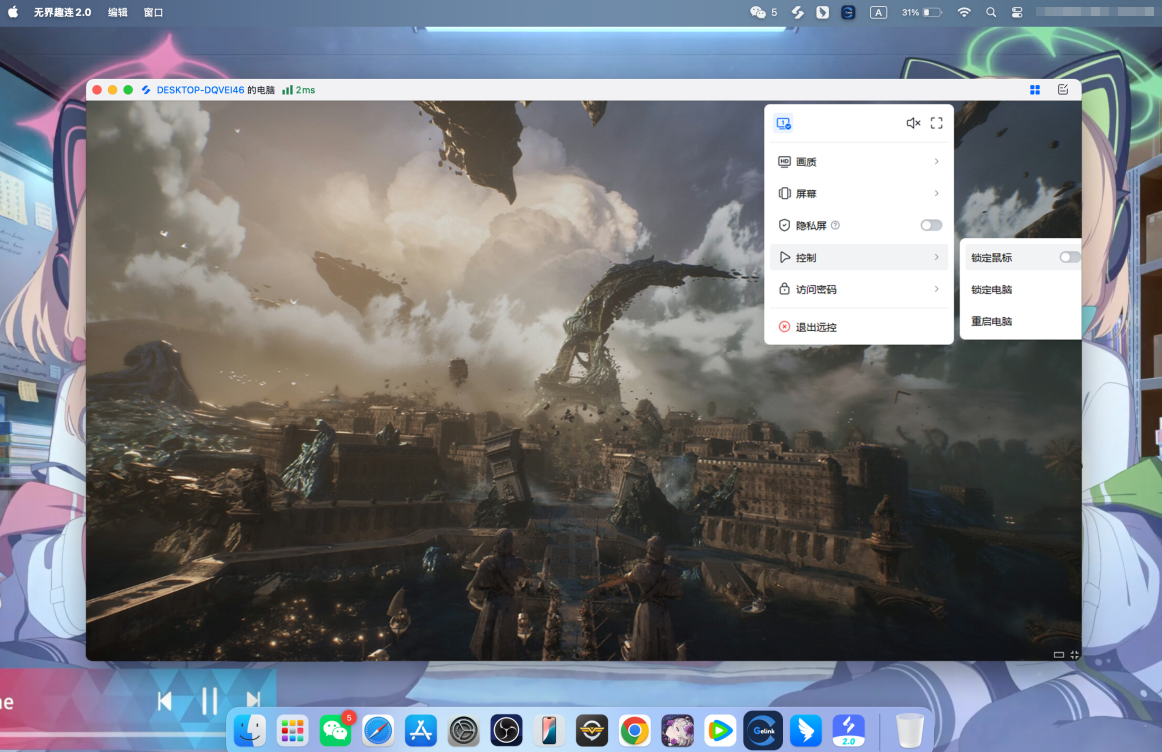Screen dimensions: 1162x752
Task: Click 重启电脑 to restart the computer
Action: [991, 322]
